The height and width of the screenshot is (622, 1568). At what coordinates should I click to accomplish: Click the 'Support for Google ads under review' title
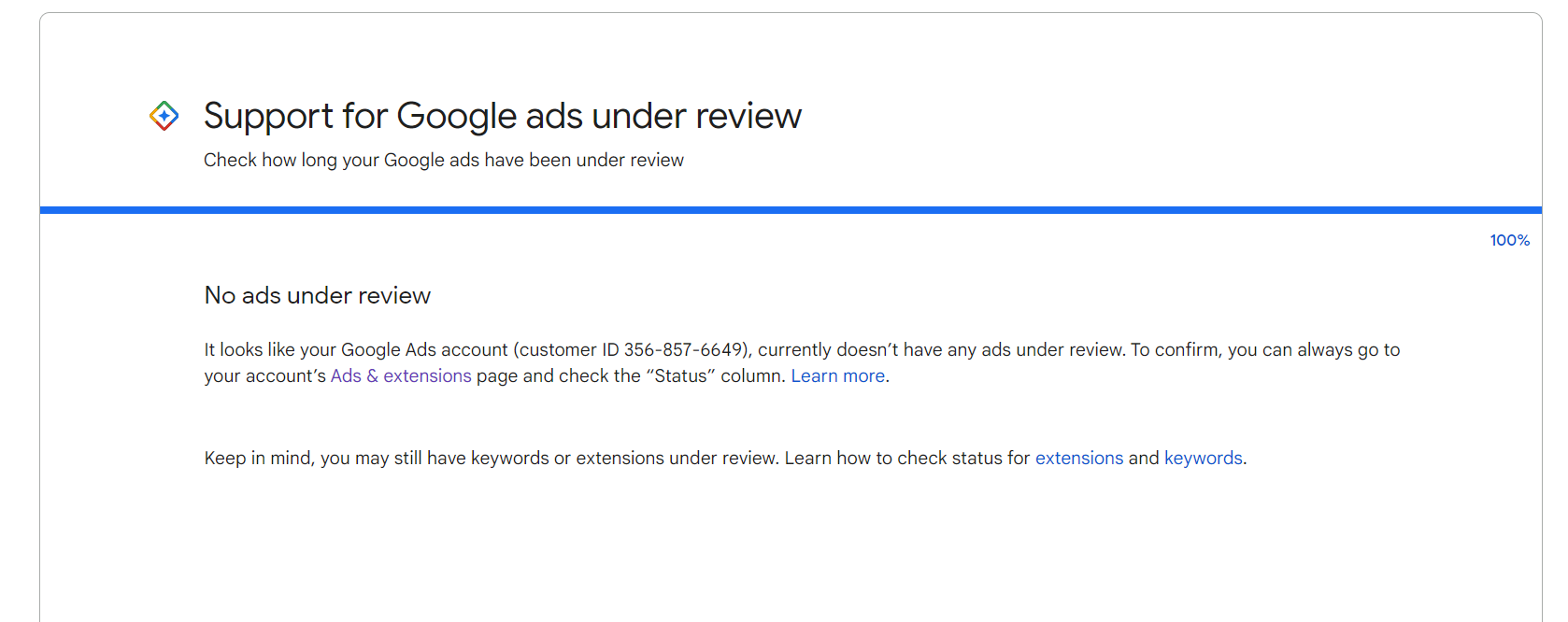pyautogui.click(x=502, y=116)
